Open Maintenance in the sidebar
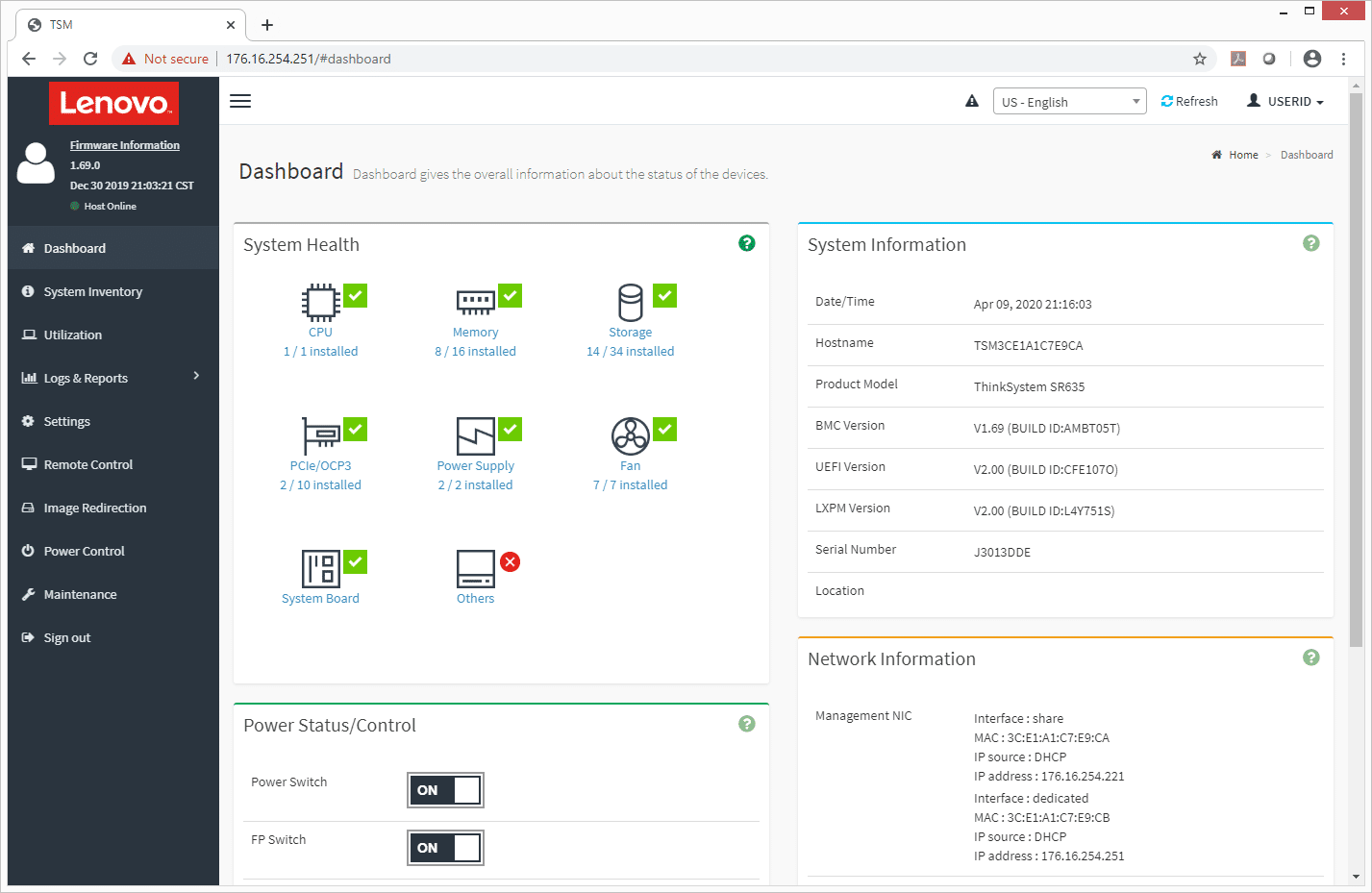 point(113,594)
